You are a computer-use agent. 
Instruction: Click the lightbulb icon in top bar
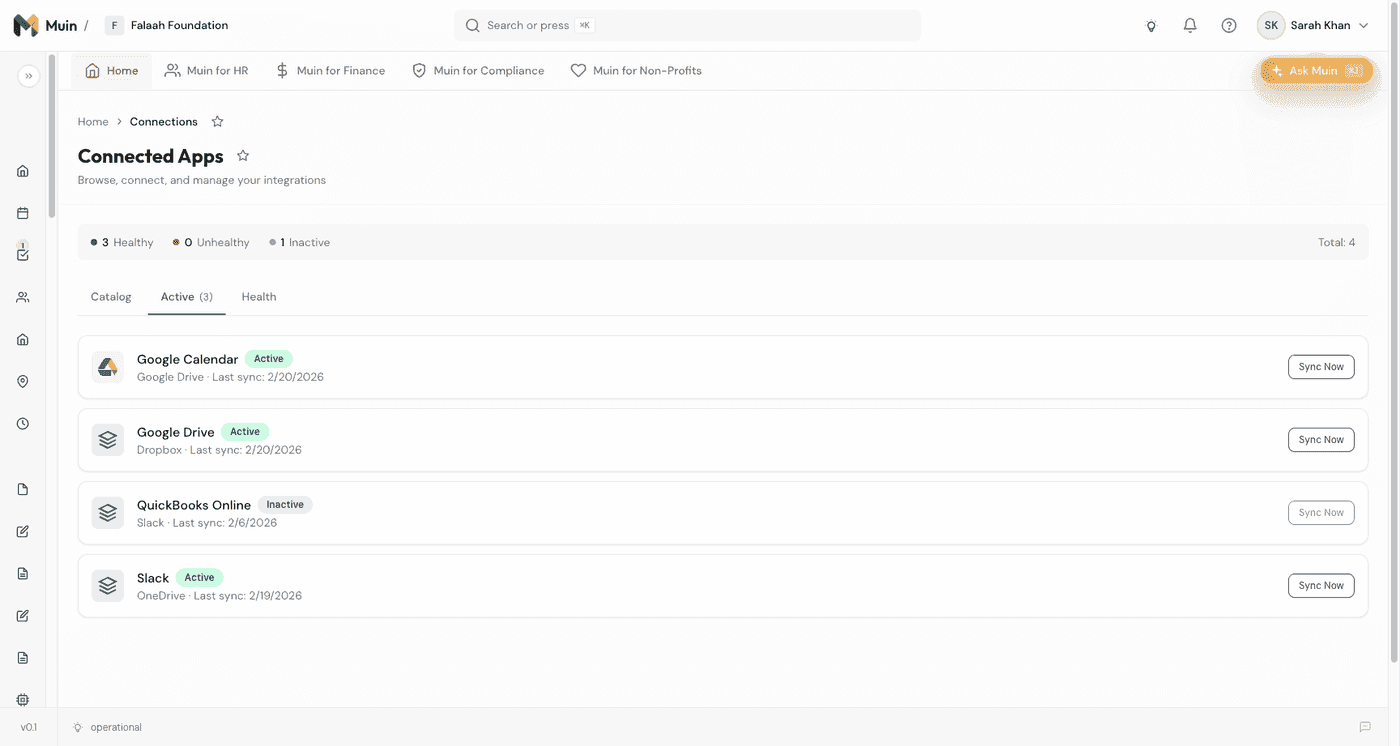(x=1151, y=26)
